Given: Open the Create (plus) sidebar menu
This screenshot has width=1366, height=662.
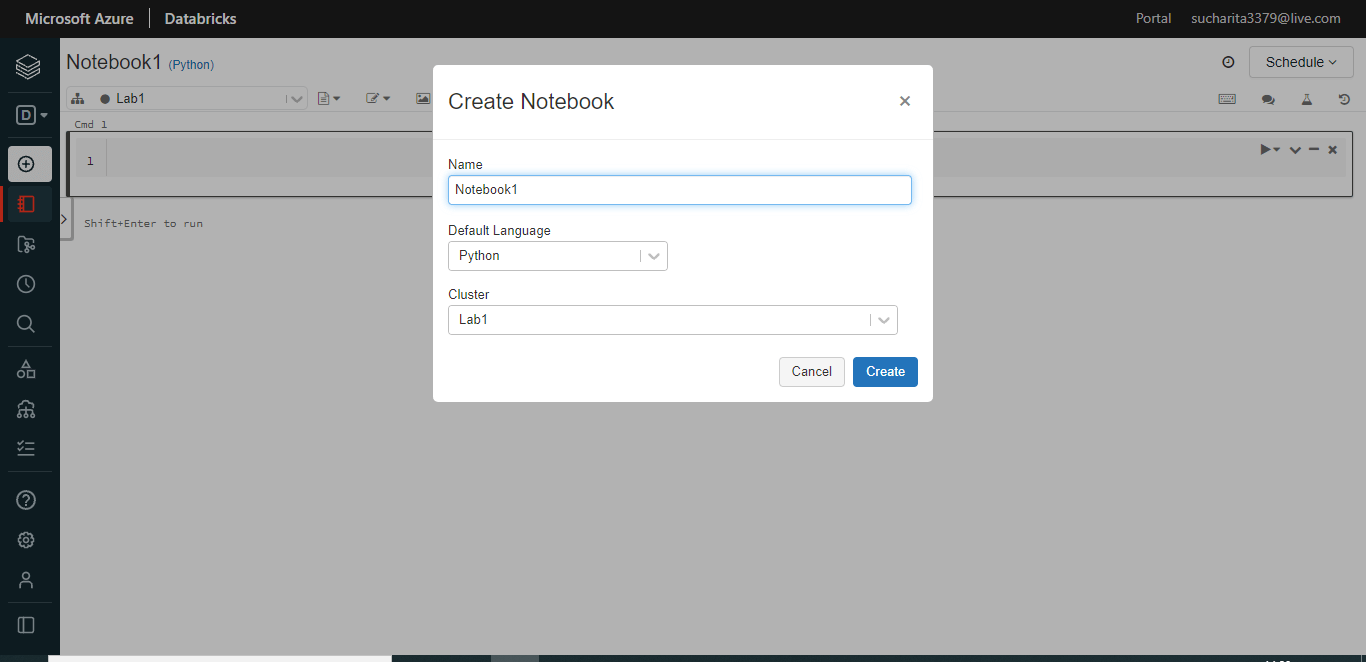Looking at the screenshot, I should (27, 164).
